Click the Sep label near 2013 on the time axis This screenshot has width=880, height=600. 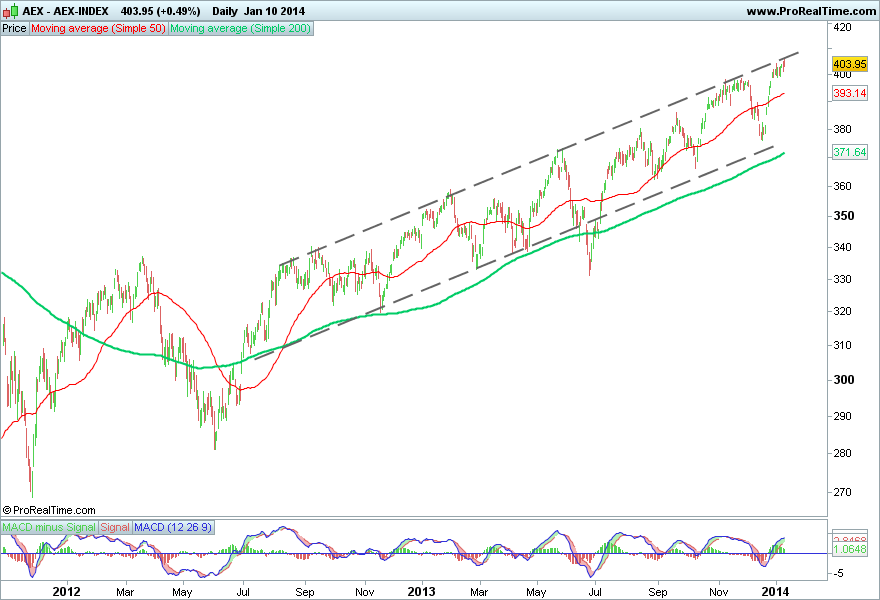coord(658,592)
